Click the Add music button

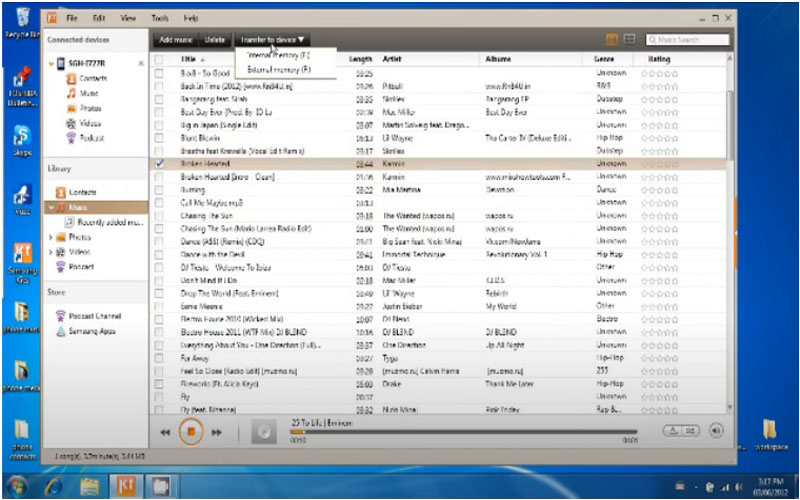tap(176, 39)
